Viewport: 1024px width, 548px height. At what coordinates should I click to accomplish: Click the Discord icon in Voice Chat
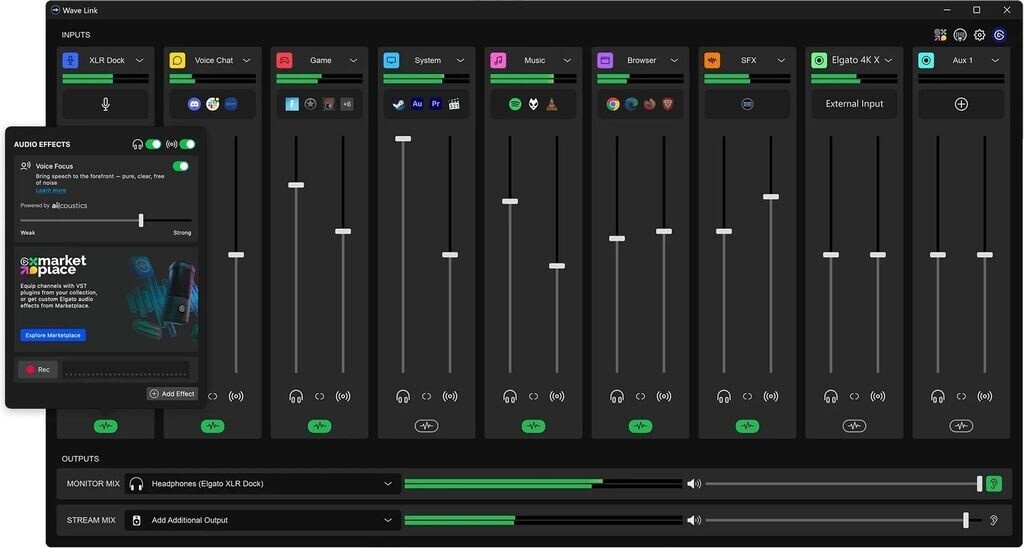coord(194,104)
